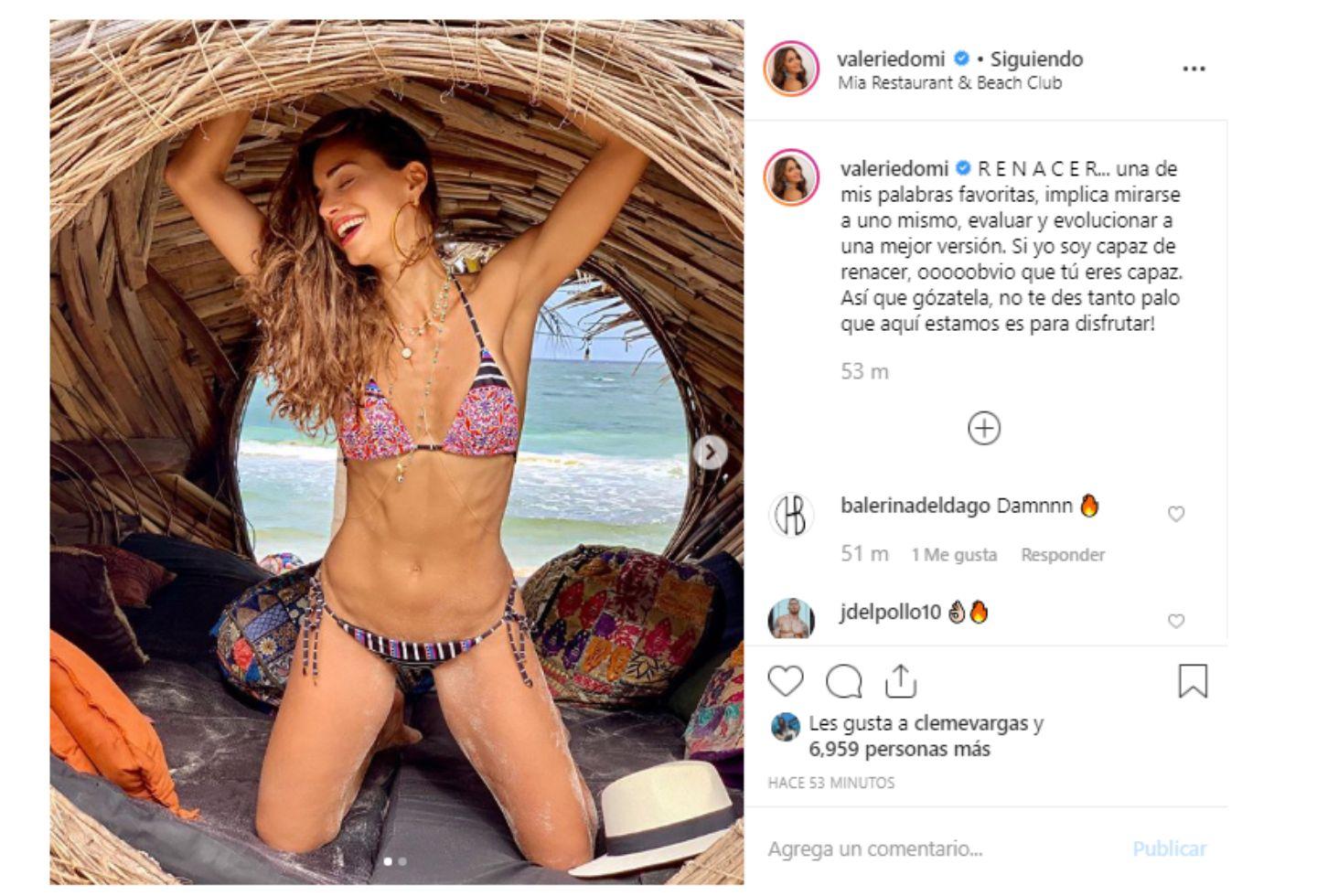Open the list of 6,959 personas más
The width and height of the screenshot is (1317, 896).
[x=900, y=749]
